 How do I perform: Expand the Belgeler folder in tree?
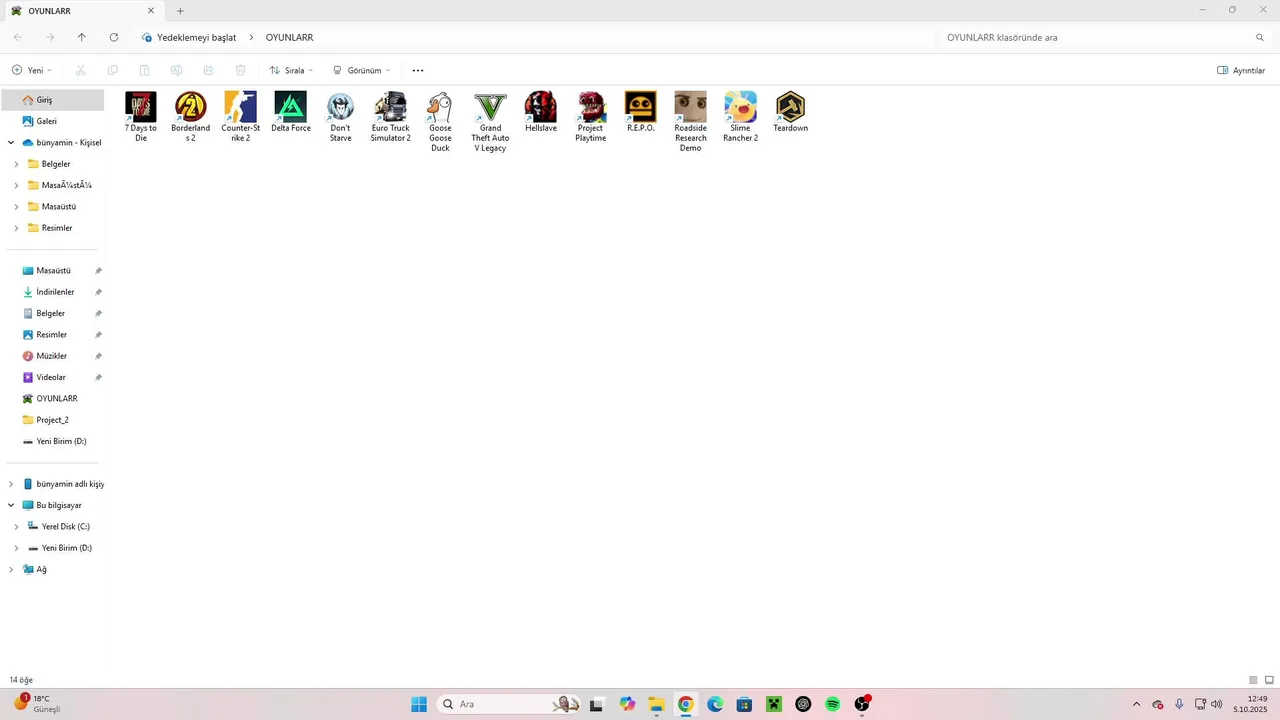(x=16, y=164)
